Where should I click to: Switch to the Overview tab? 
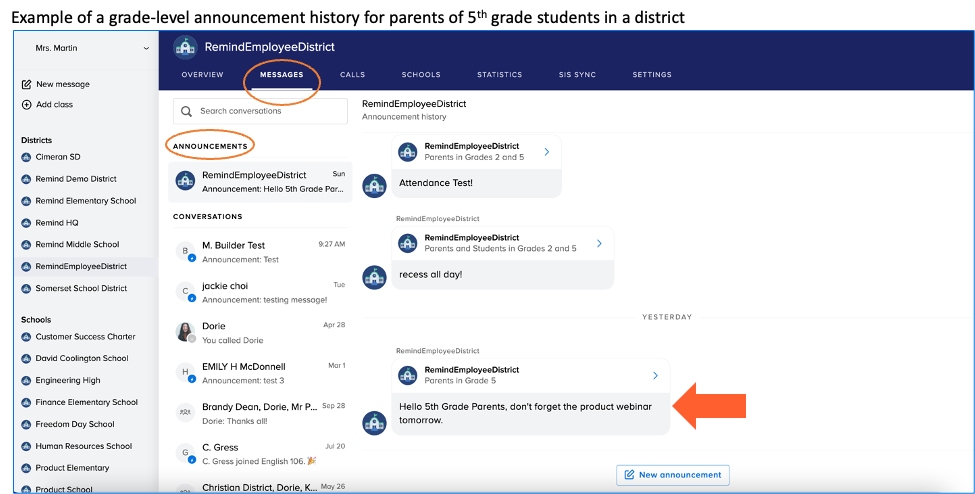pos(202,75)
